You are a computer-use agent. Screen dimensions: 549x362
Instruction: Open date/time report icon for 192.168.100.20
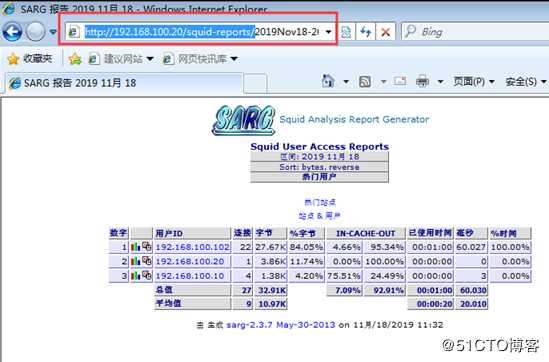click(147, 261)
